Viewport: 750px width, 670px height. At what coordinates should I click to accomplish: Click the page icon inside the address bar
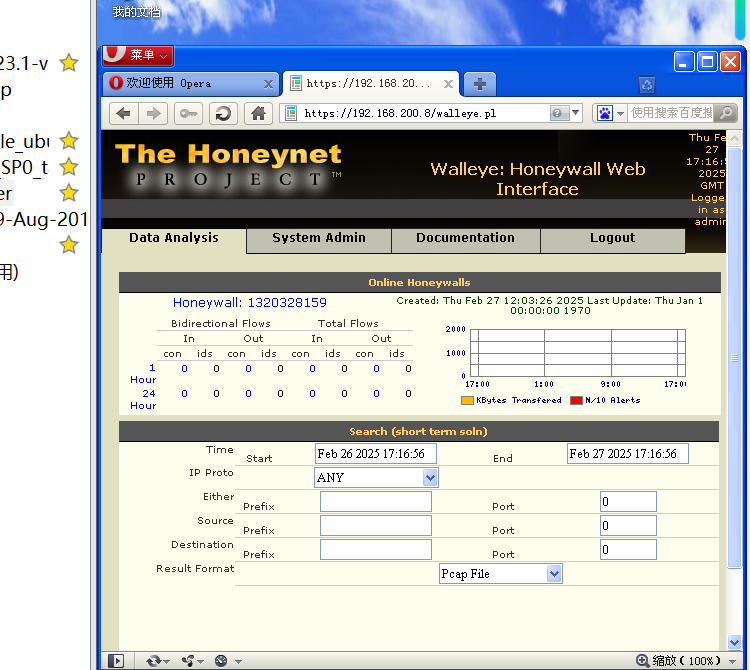(291, 113)
